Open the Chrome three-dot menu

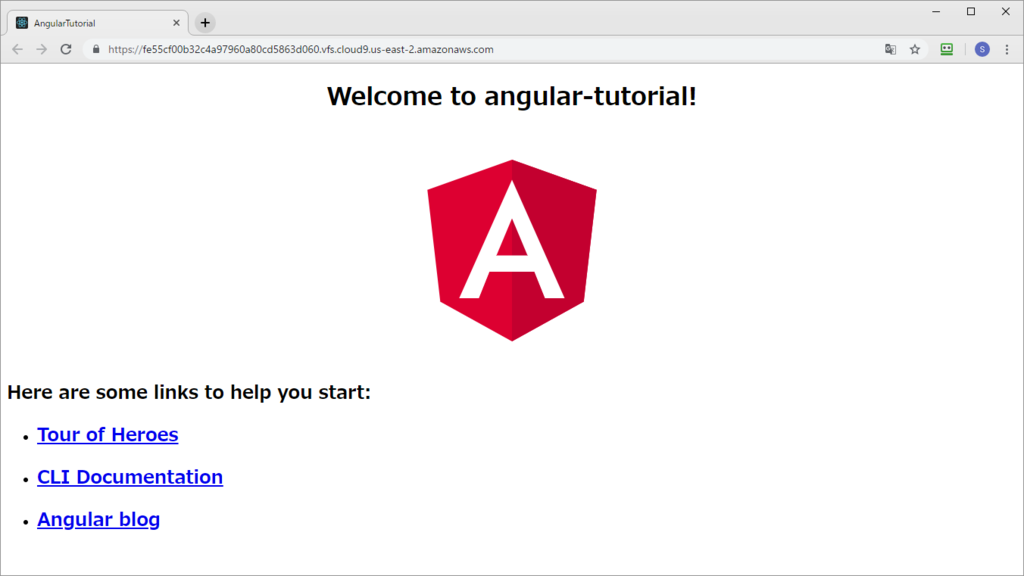click(1007, 49)
